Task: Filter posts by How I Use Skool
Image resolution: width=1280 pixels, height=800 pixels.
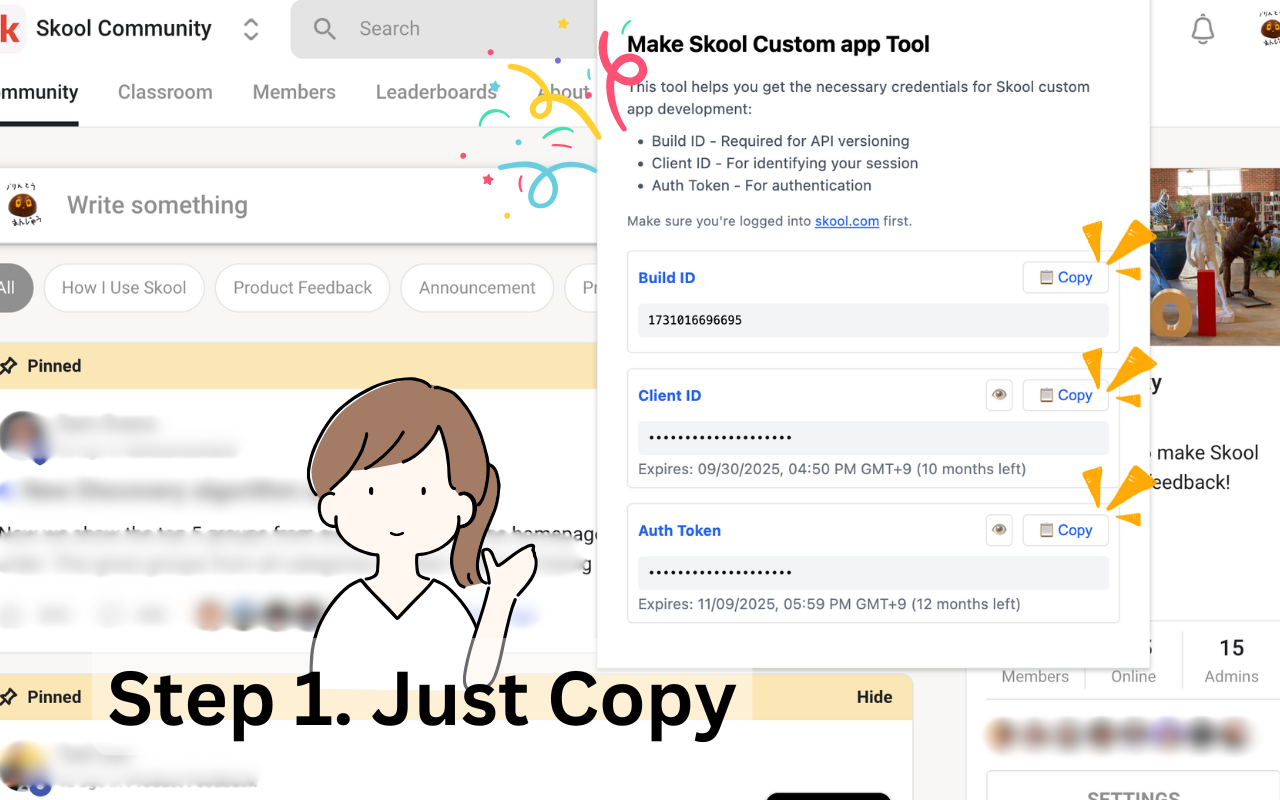Action: click(124, 288)
